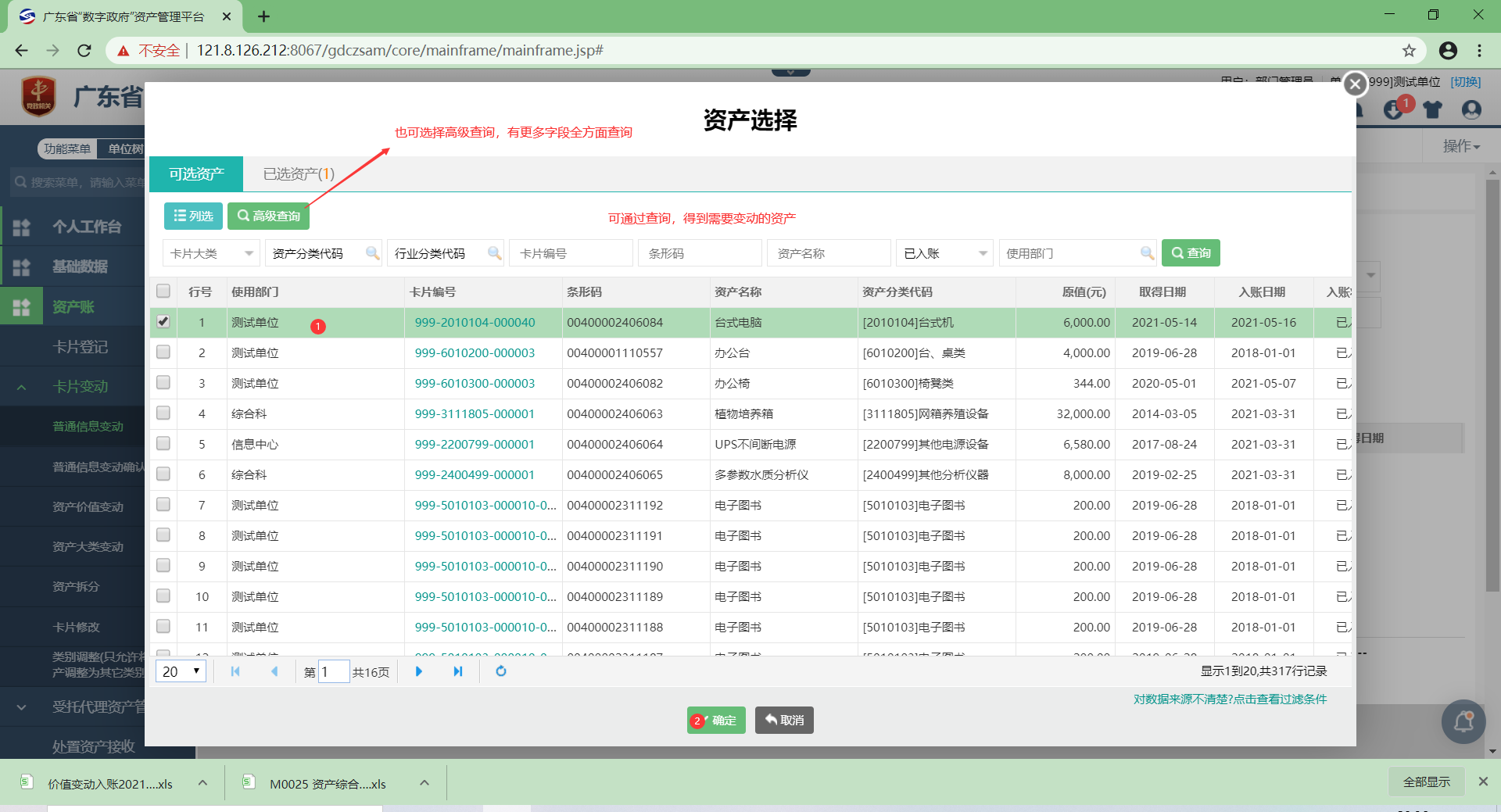Click the 取消 button
1501x812 pixels.
point(784,720)
